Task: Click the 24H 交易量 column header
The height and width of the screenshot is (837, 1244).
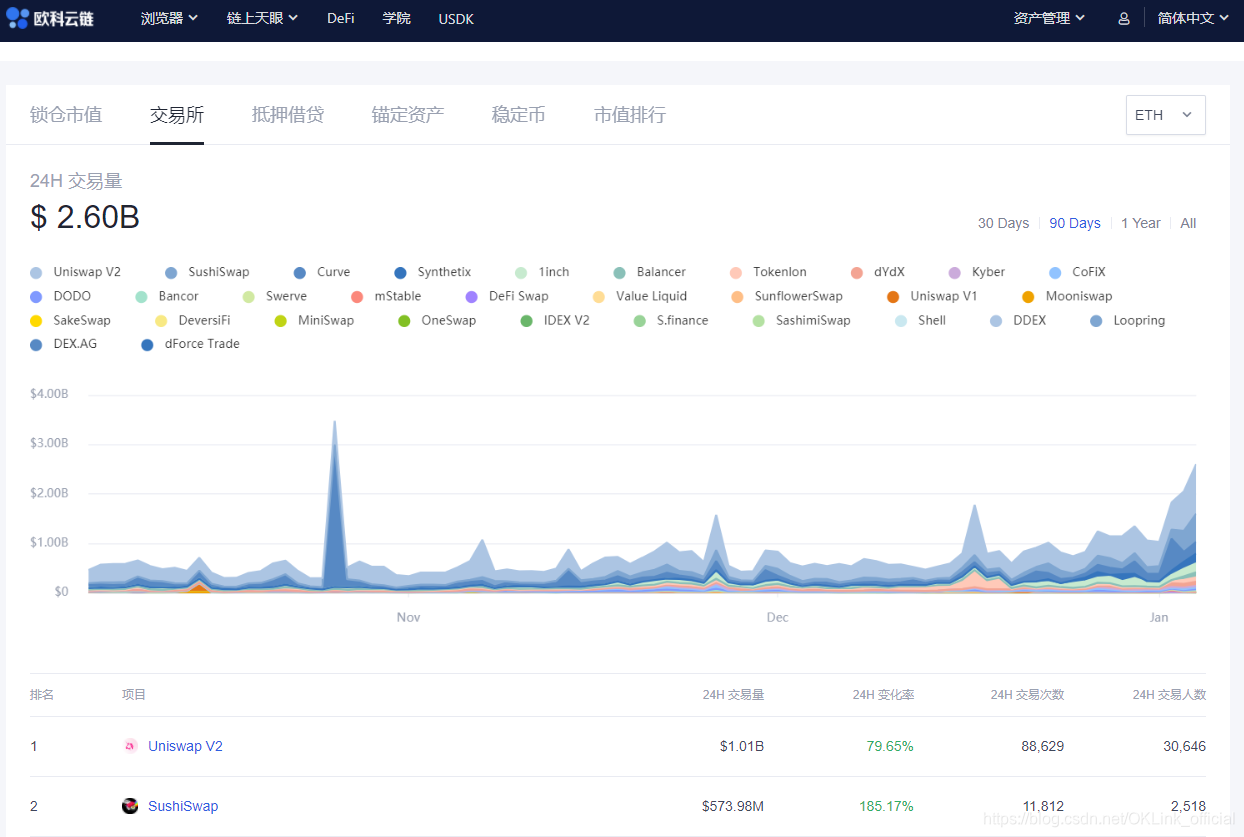Action: click(733, 695)
